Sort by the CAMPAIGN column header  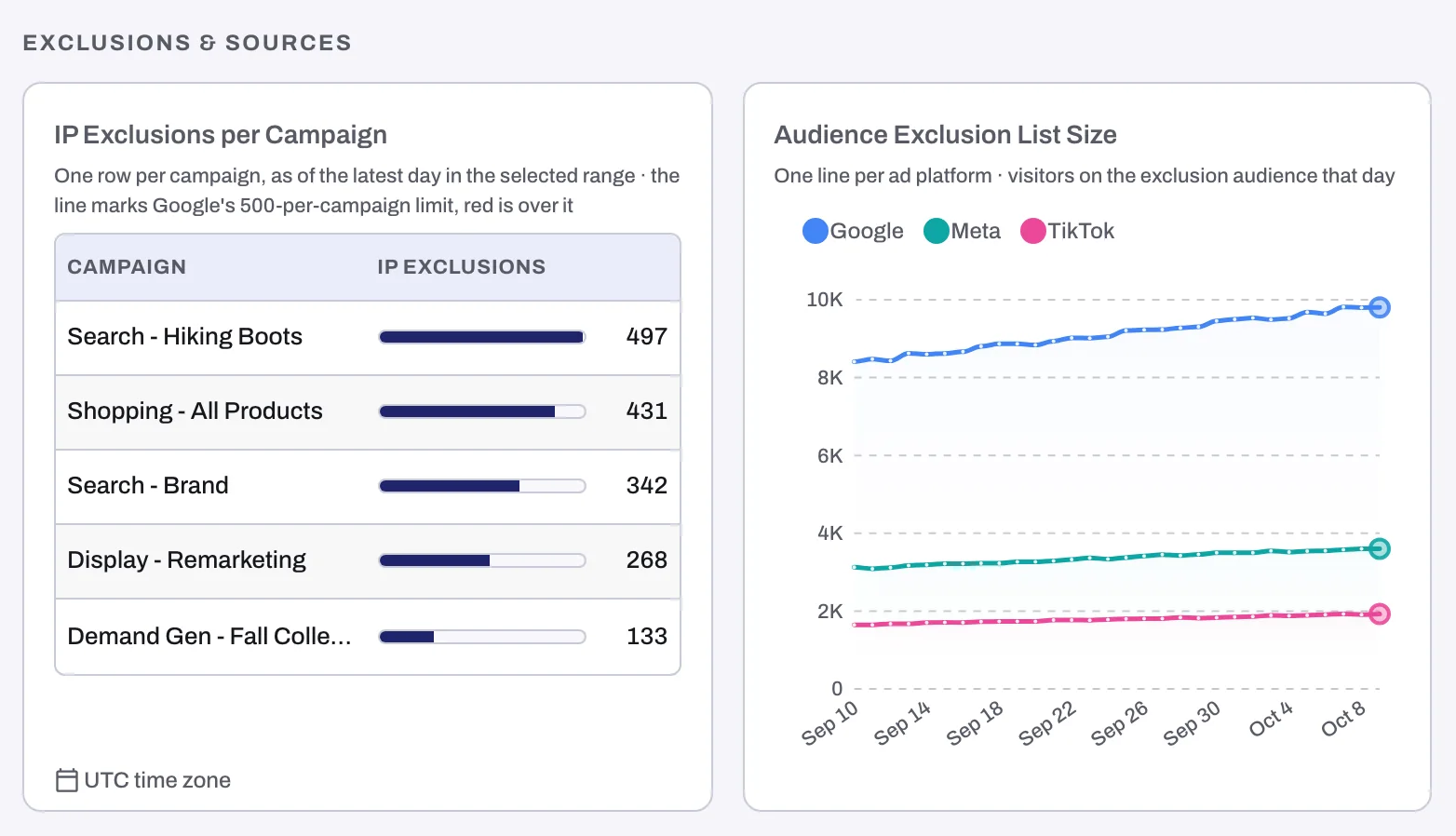click(x=127, y=267)
